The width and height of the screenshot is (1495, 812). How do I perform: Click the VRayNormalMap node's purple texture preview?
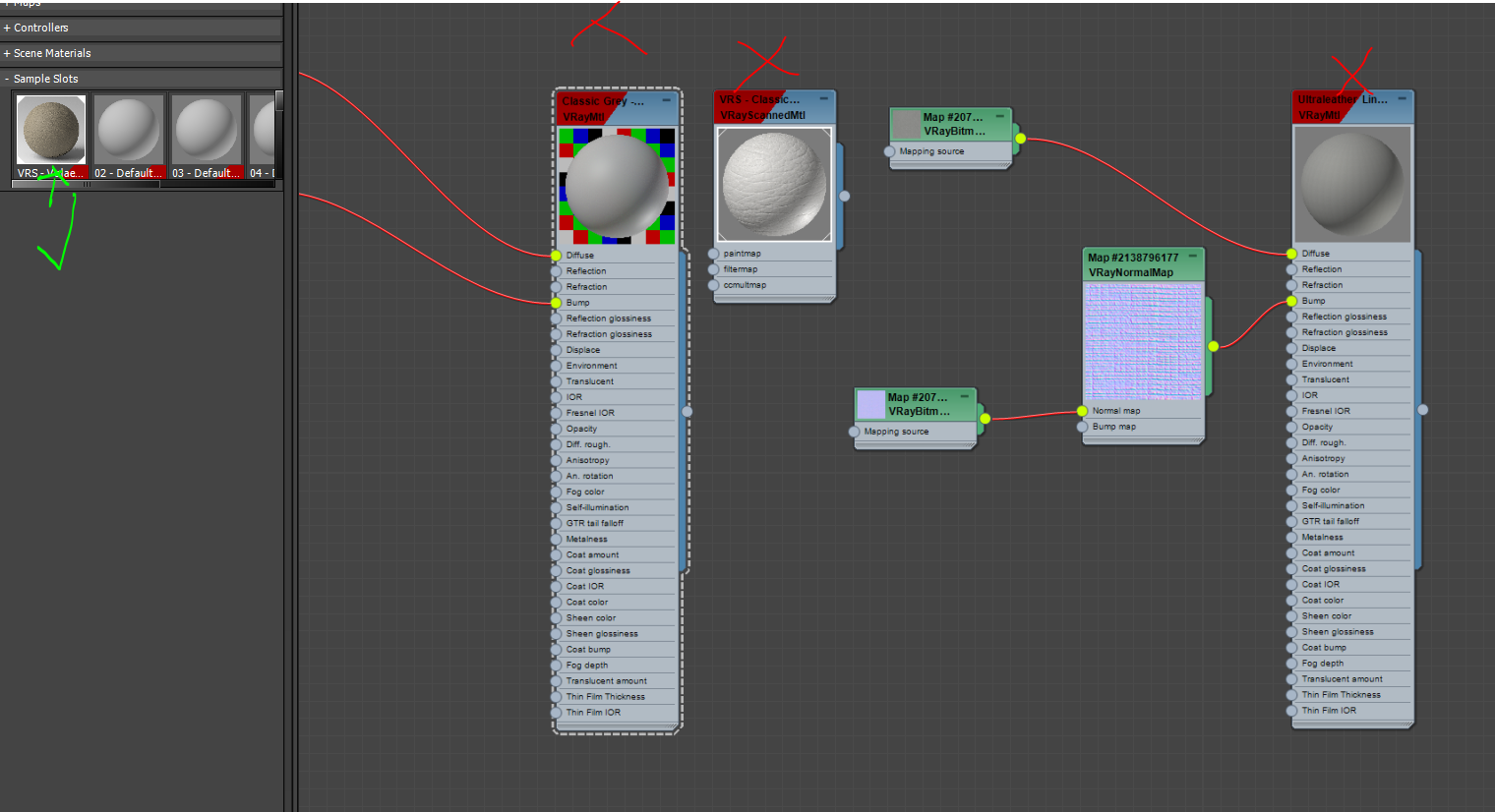[1143, 341]
